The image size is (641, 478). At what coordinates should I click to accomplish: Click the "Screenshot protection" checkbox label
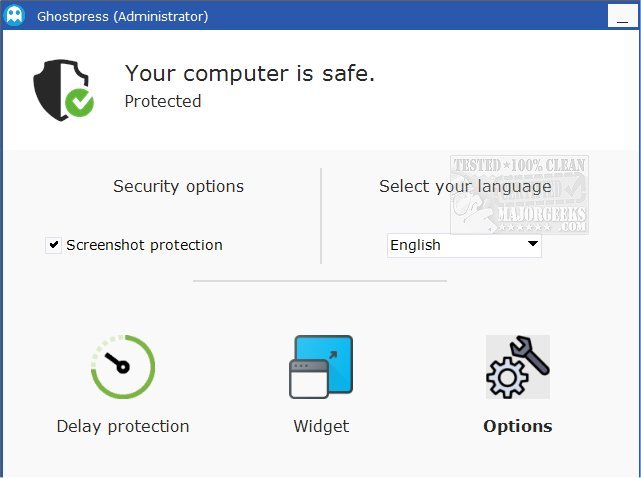tap(144, 245)
